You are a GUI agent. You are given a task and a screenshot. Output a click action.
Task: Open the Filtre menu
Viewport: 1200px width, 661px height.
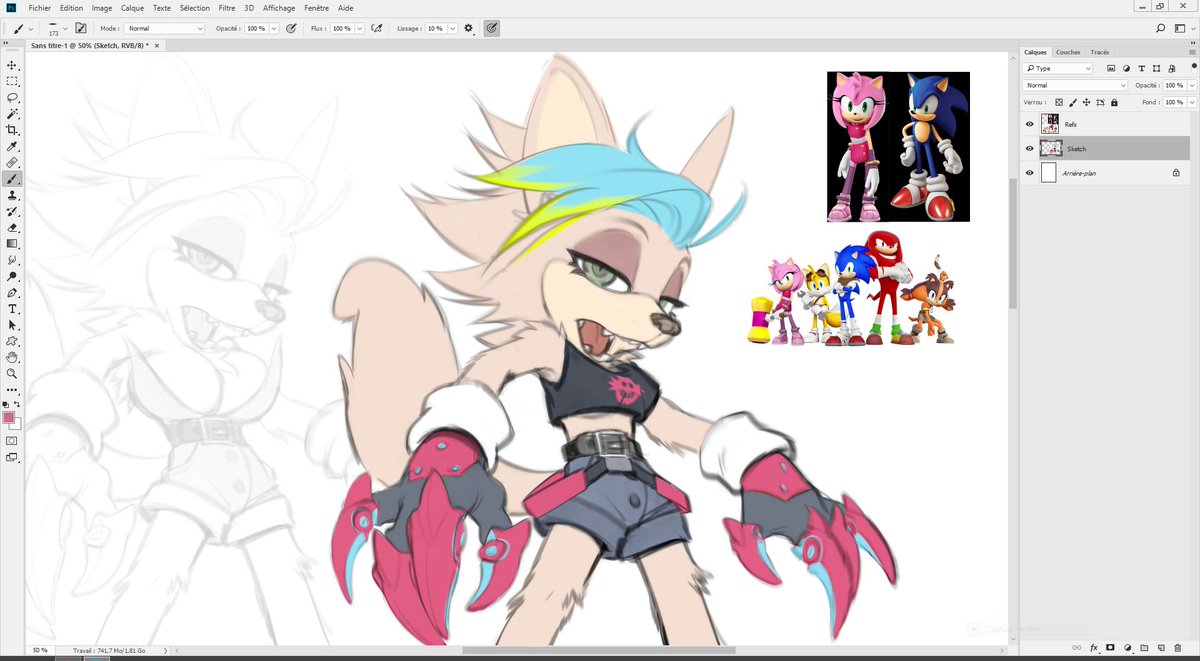click(227, 7)
